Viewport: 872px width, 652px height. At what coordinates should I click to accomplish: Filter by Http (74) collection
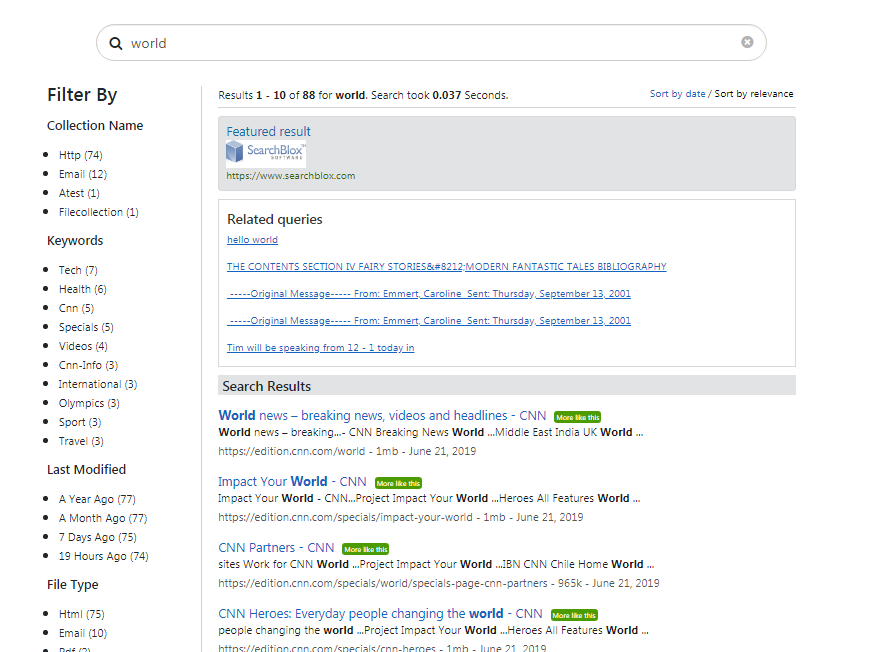(81, 155)
